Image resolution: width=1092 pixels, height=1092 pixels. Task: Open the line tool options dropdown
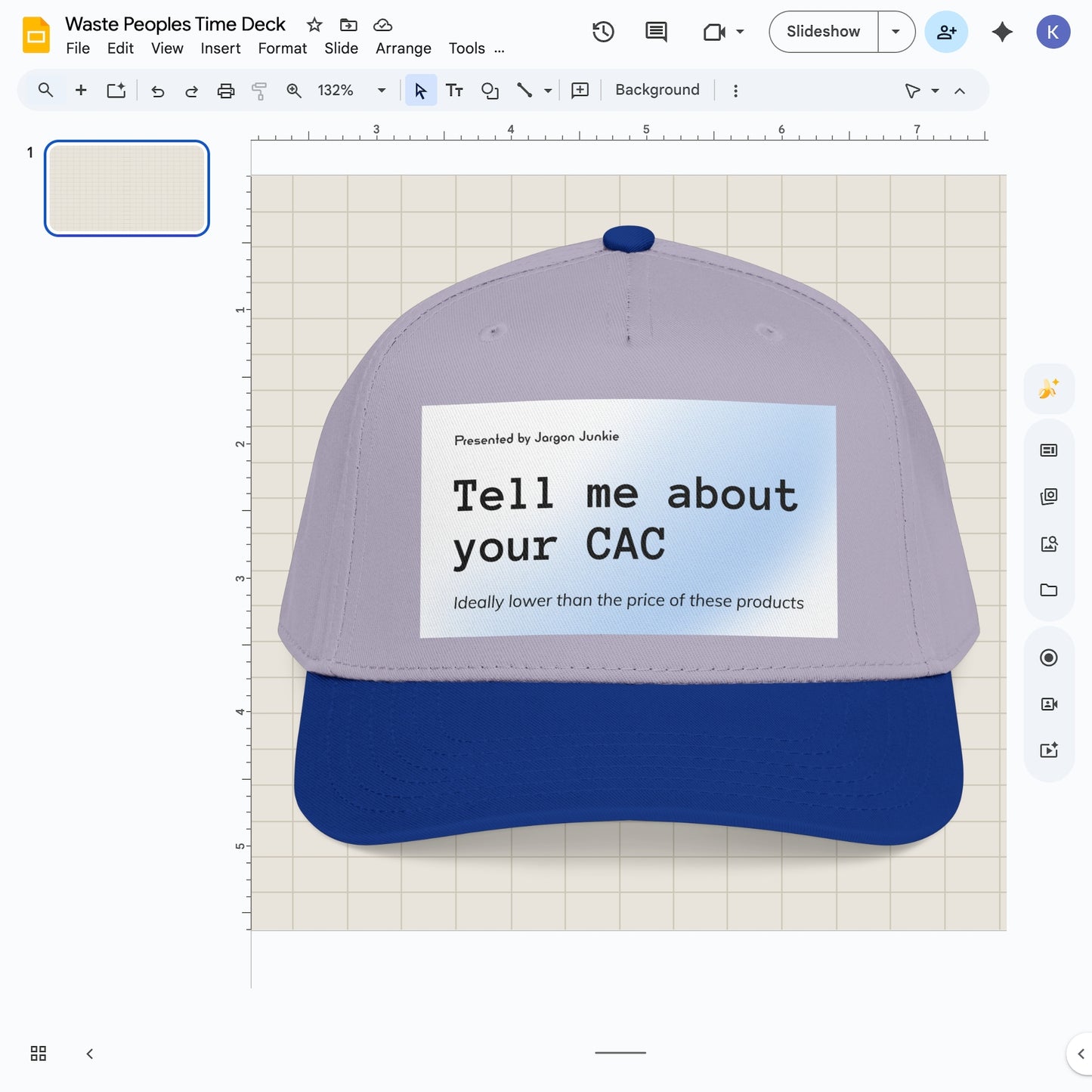(x=546, y=90)
